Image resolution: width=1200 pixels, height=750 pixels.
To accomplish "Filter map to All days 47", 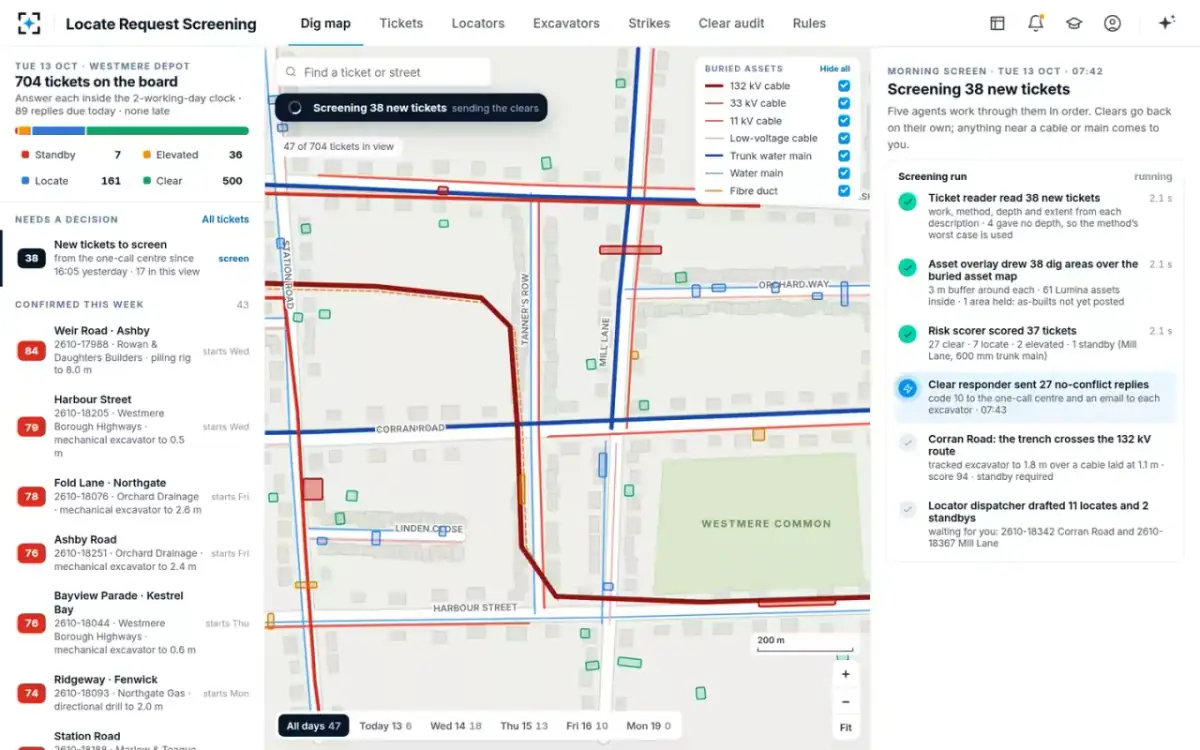I will [x=314, y=726].
